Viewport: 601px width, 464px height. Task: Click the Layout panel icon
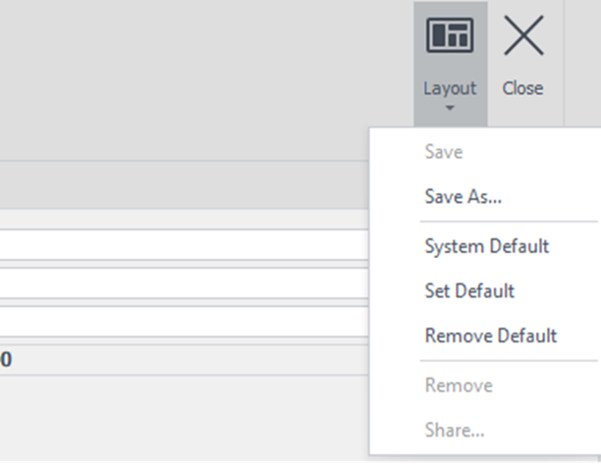449,36
